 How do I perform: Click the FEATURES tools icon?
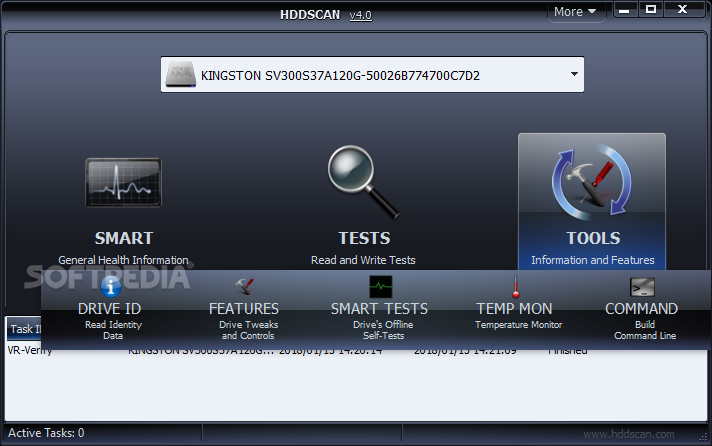pyautogui.click(x=244, y=287)
